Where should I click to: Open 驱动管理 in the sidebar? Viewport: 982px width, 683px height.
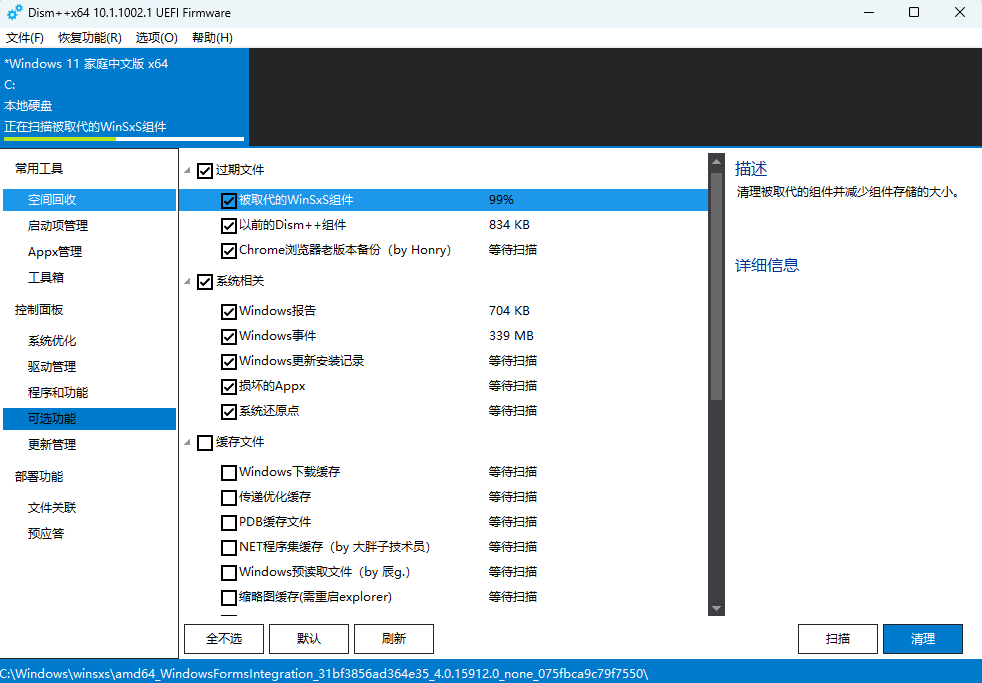click(x=52, y=366)
